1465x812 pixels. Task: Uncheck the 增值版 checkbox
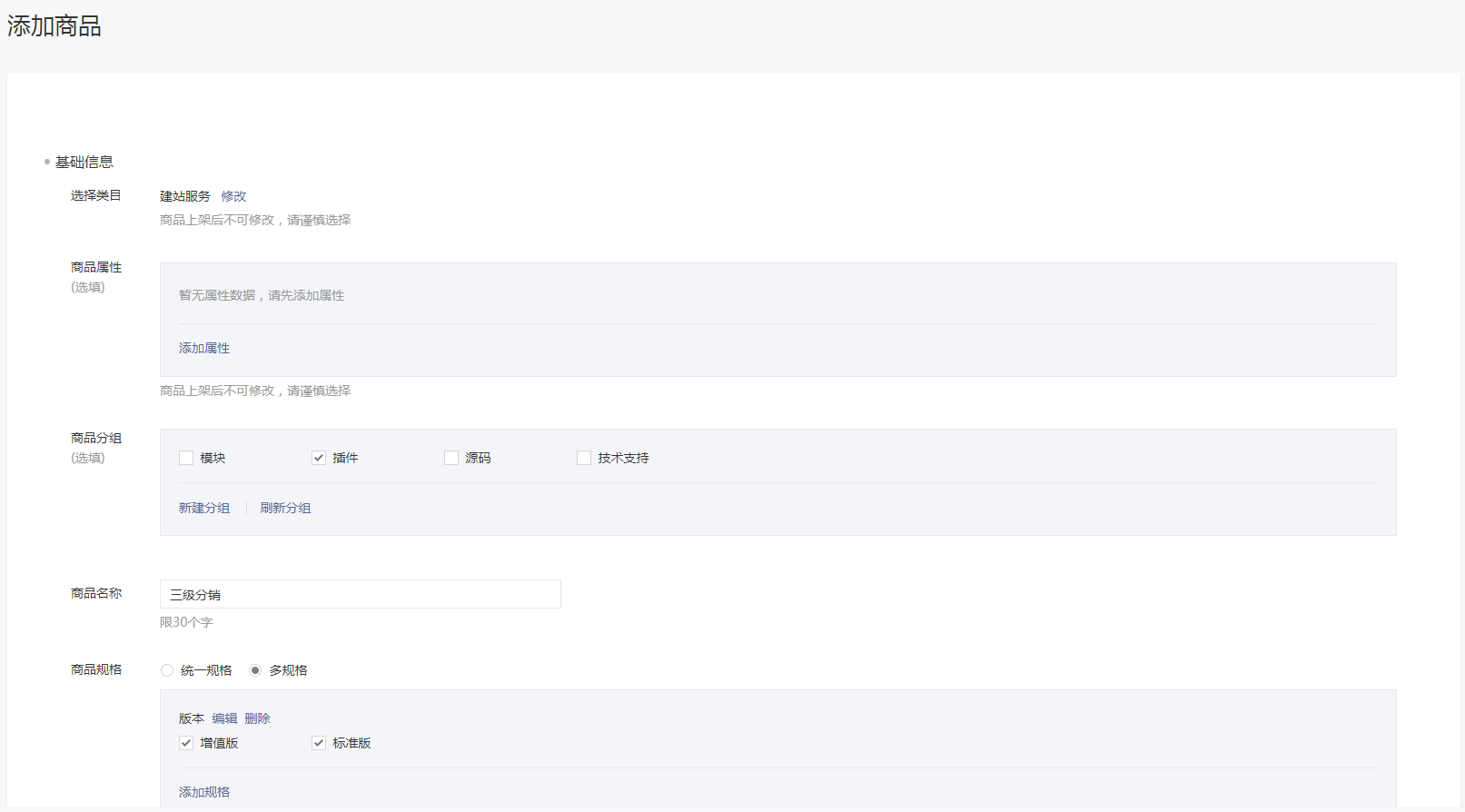point(186,743)
